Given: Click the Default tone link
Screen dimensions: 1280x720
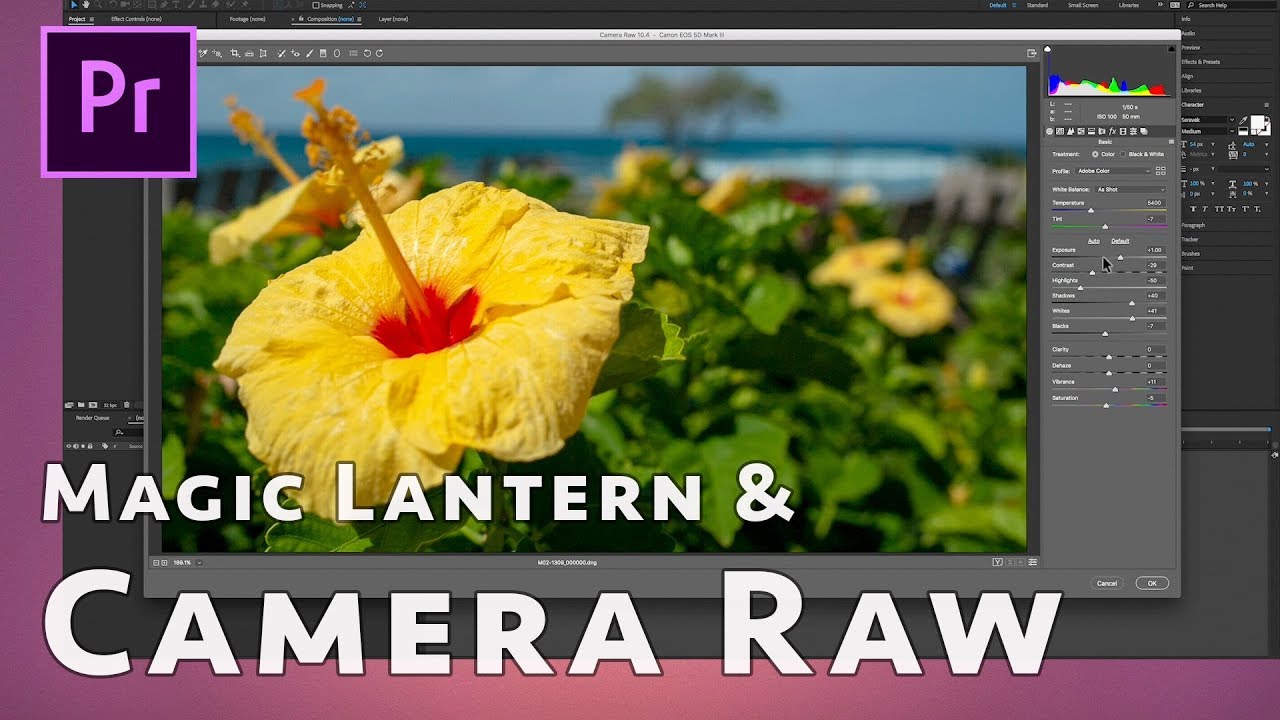Looking at the screenshot, I should click(1120, 241).
